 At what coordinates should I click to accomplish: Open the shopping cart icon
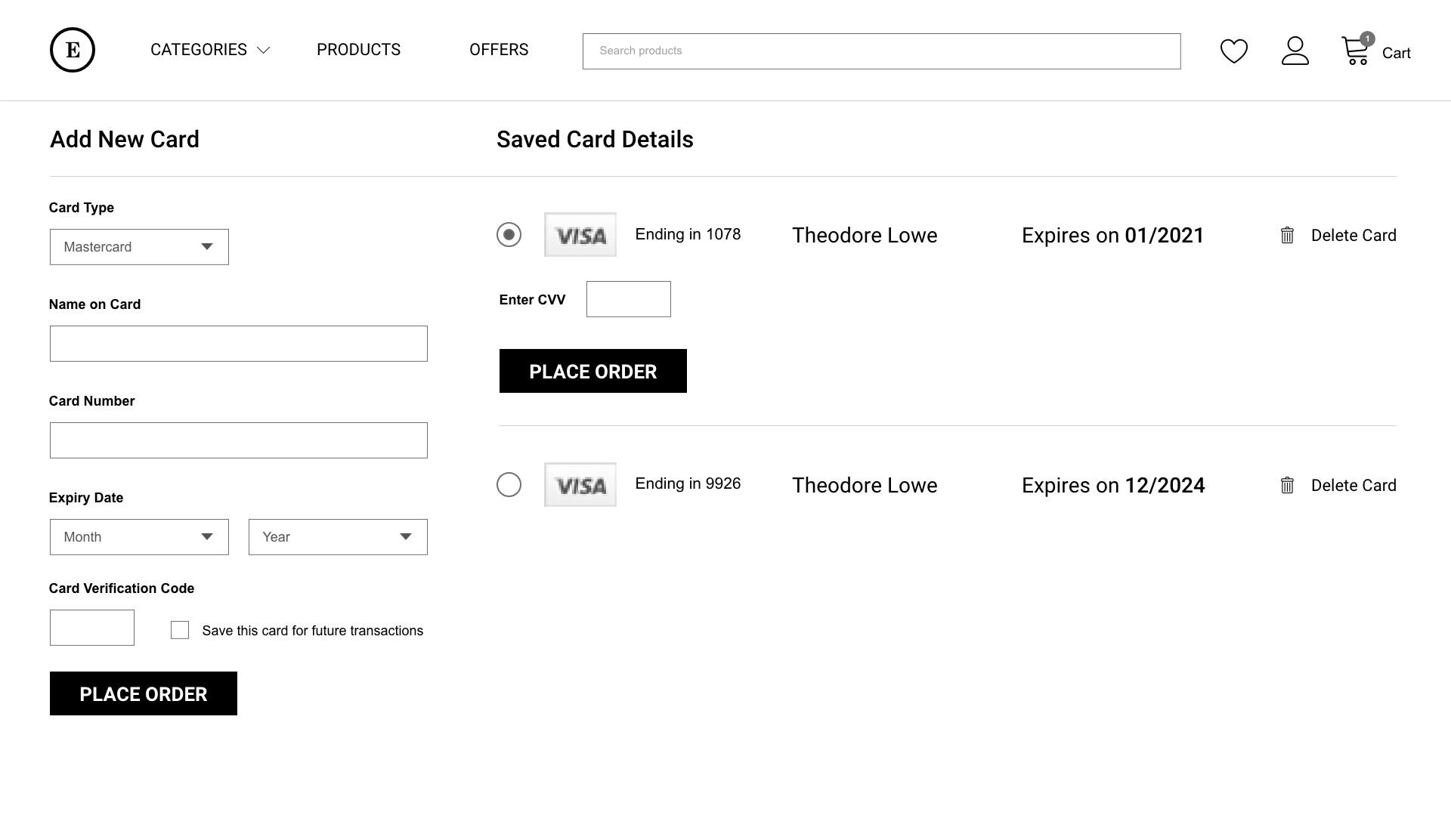1356,51
